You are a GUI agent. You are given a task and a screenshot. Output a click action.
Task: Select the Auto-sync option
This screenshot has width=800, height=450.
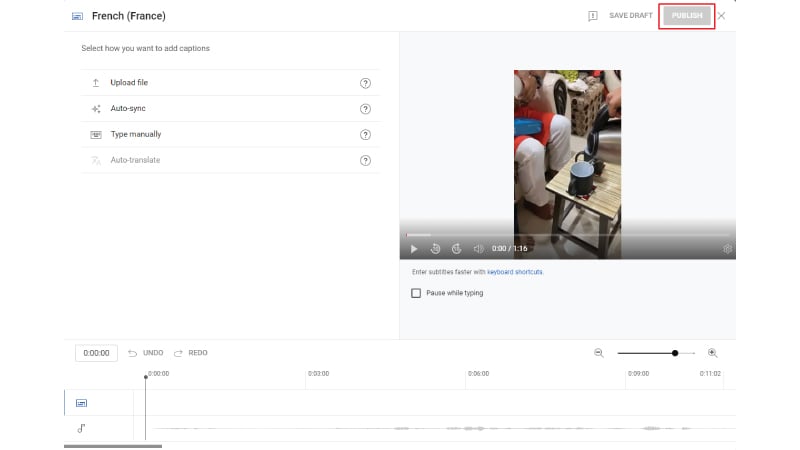(230, 109)
